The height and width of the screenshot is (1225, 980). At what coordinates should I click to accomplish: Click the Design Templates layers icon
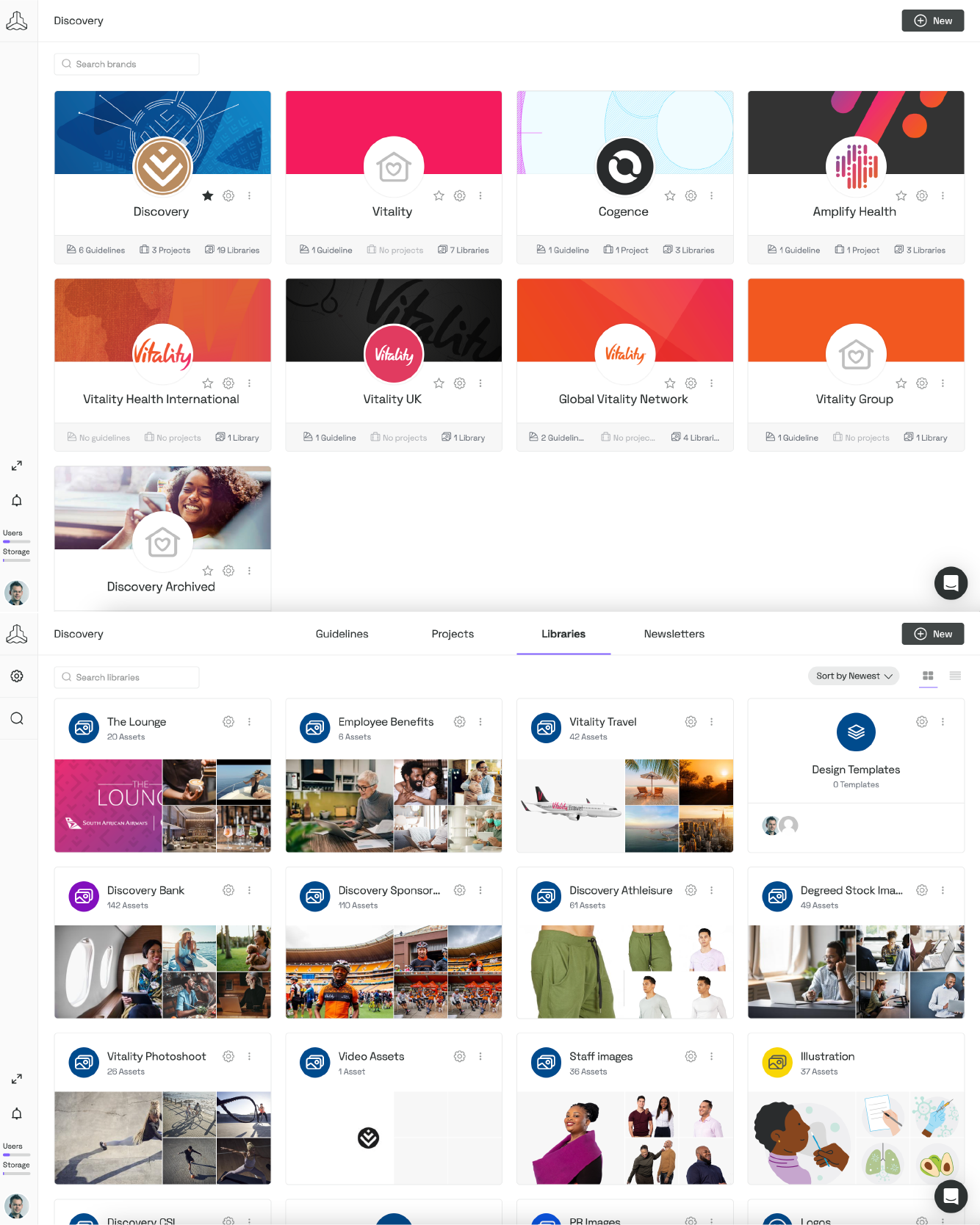point(856,732)
